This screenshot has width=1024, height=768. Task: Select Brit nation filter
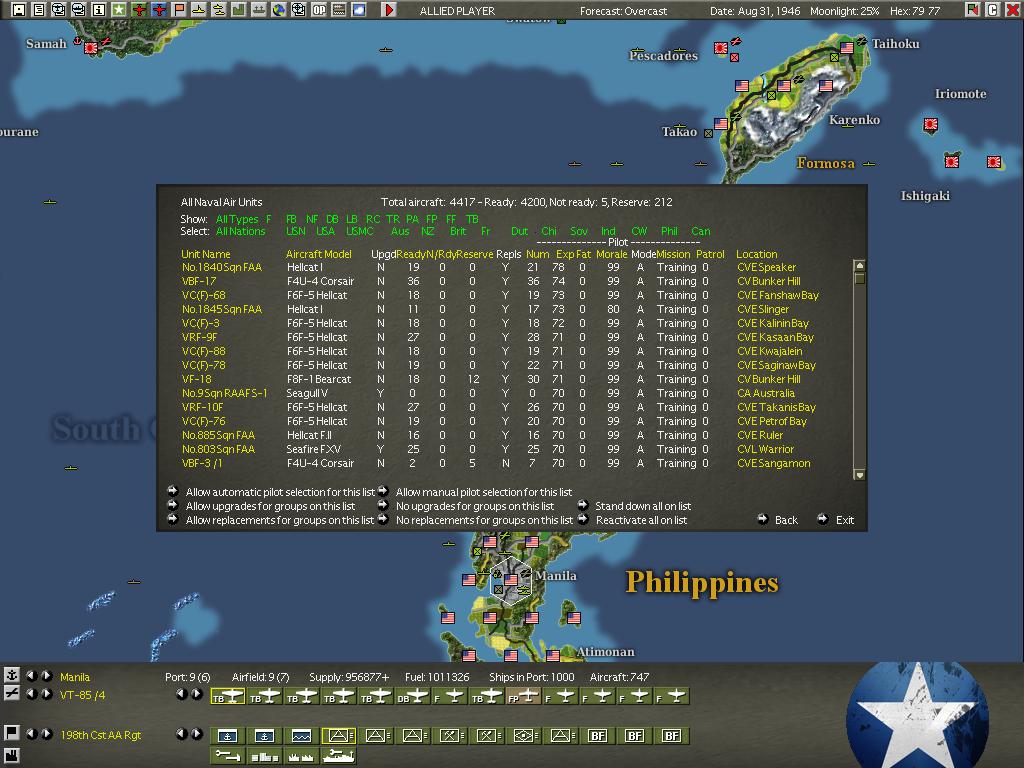click(458, 231)
